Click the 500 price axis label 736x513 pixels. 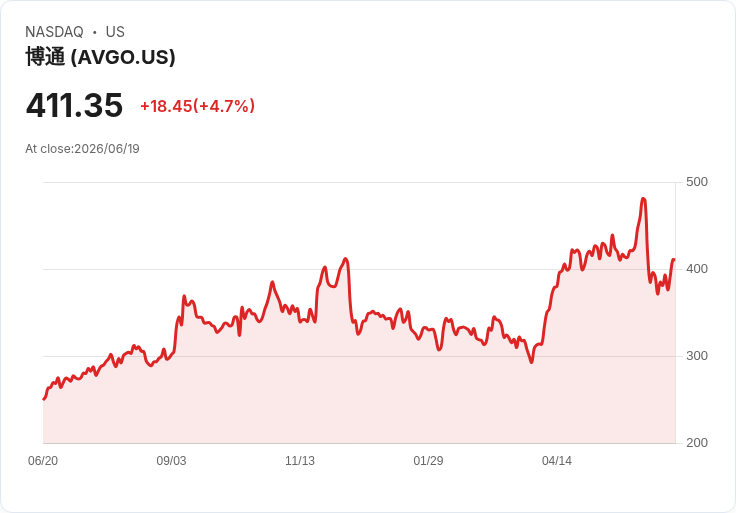[697, 182]
